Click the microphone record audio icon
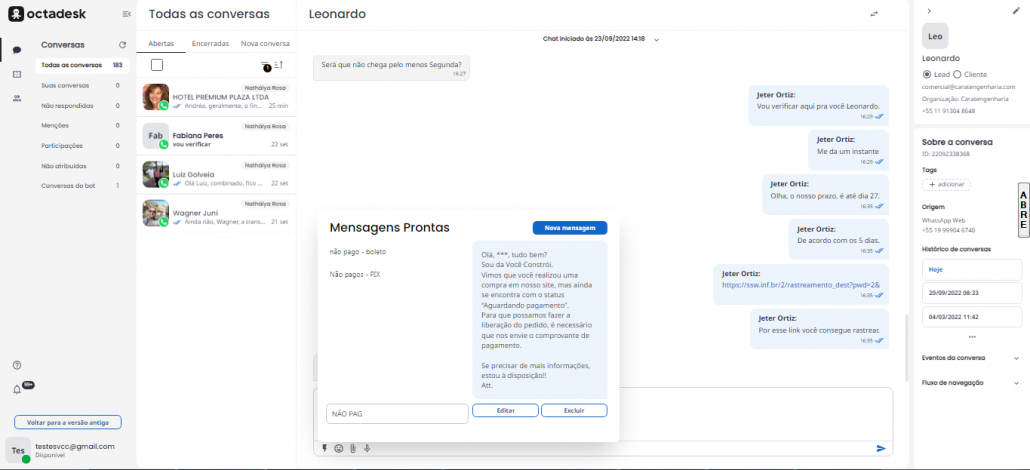This screenshot has width=1030, height=470. point(367,448)
